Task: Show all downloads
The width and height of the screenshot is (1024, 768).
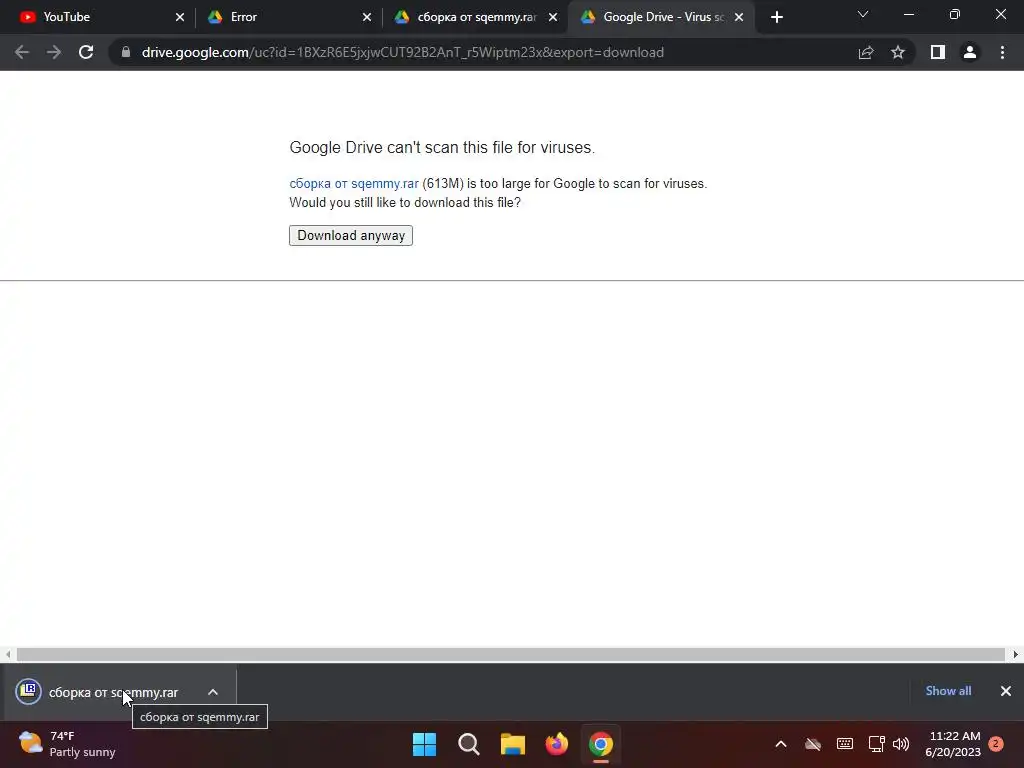Action: click(948, 691)
